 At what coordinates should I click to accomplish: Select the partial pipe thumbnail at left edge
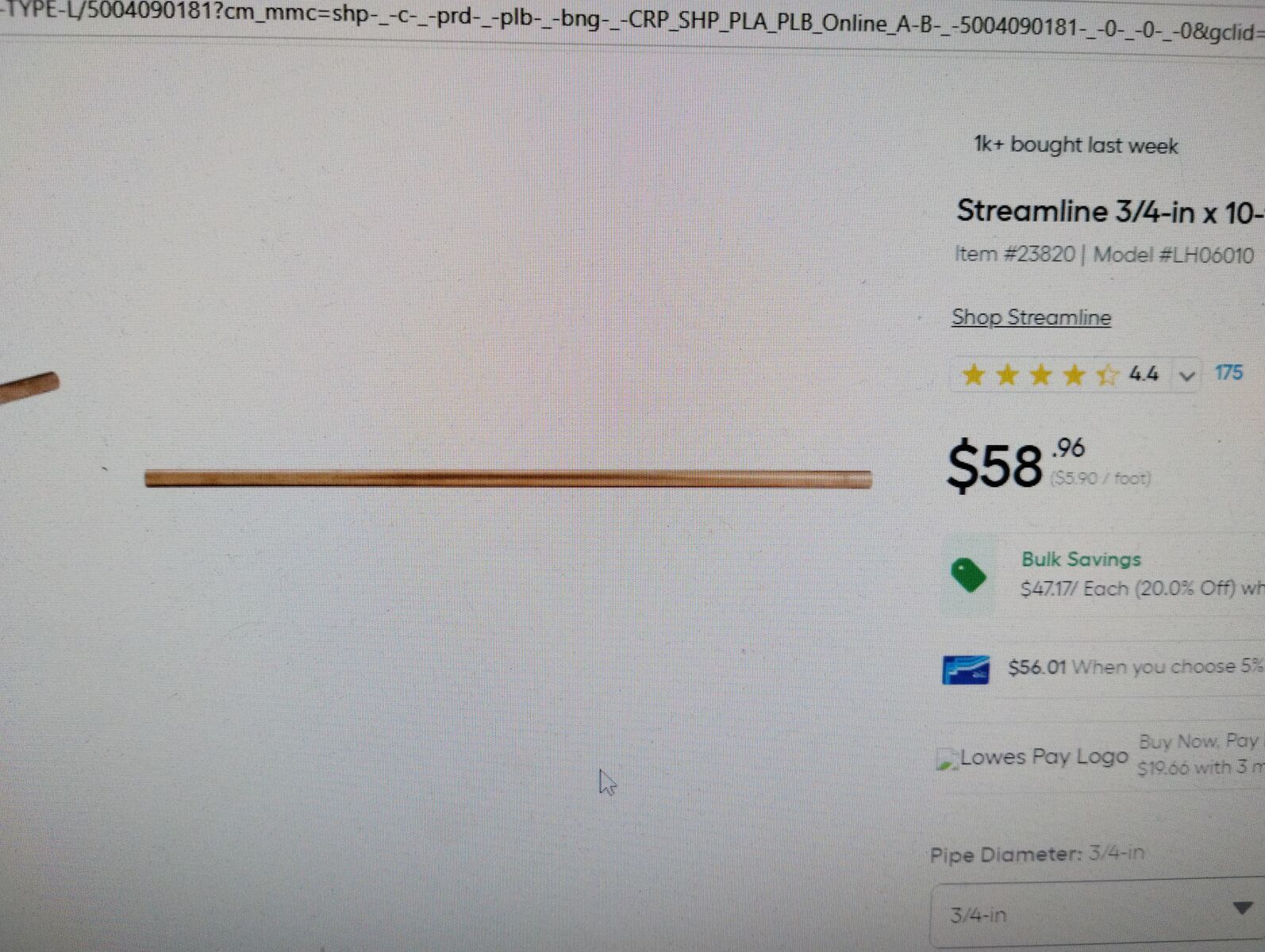coord(29,386)
